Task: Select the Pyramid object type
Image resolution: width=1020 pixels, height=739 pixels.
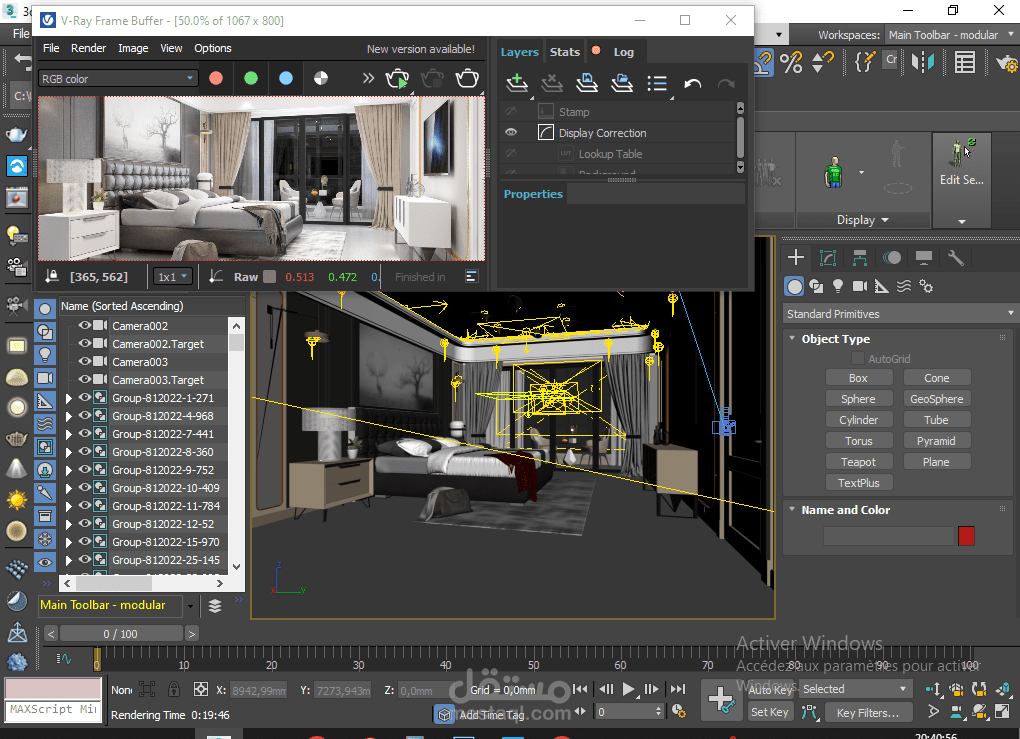Action: tap(937, 441)
